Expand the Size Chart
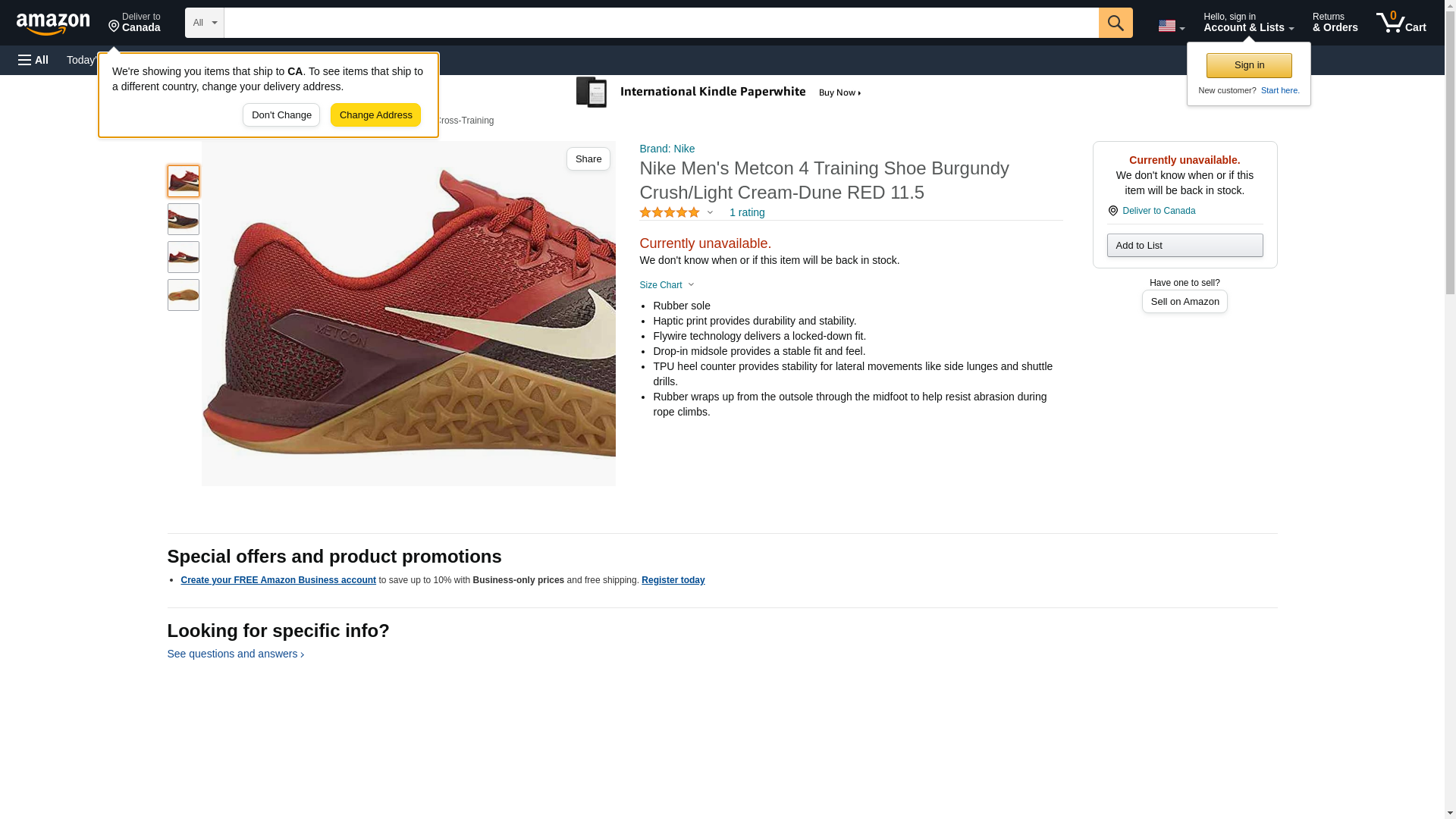Viewport: 1456px width, 819px height. tap(667, 285)
